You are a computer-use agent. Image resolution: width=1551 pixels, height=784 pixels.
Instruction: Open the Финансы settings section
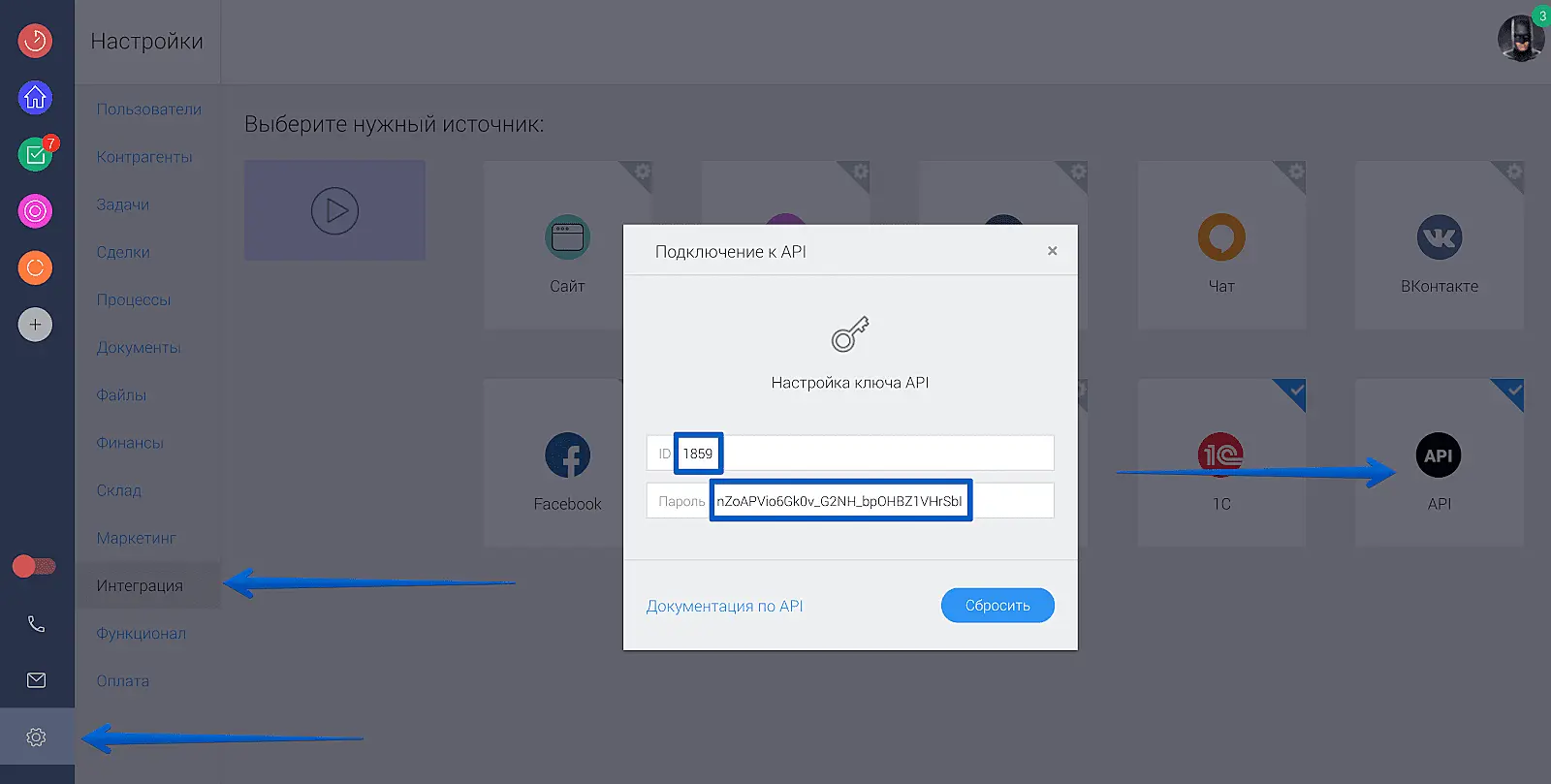pos(130,443)
